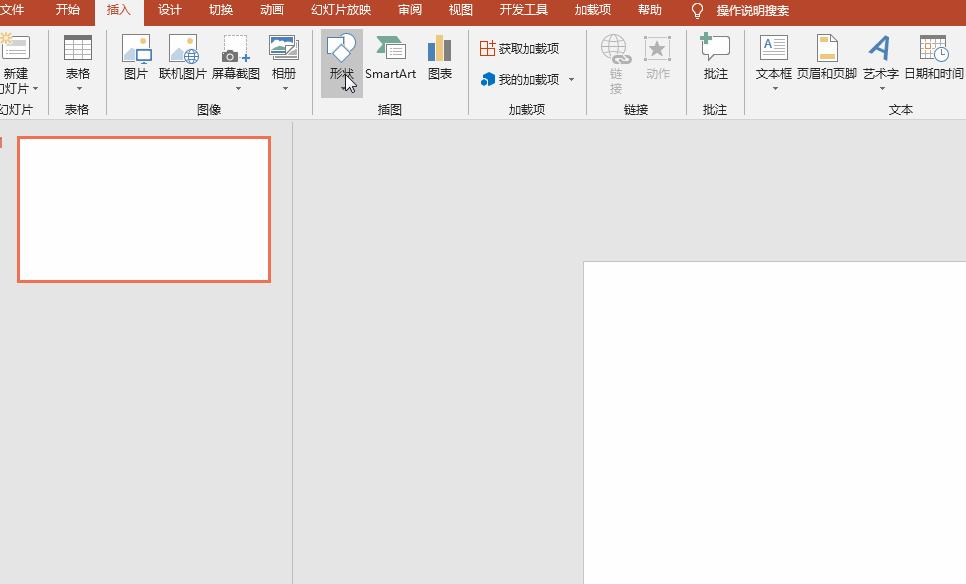Viewport: 966px width, 584px height.
Task: Expand the 屏幕截图 screenshot dropdown
Action: pyautogui.click(x=237, y=88)
